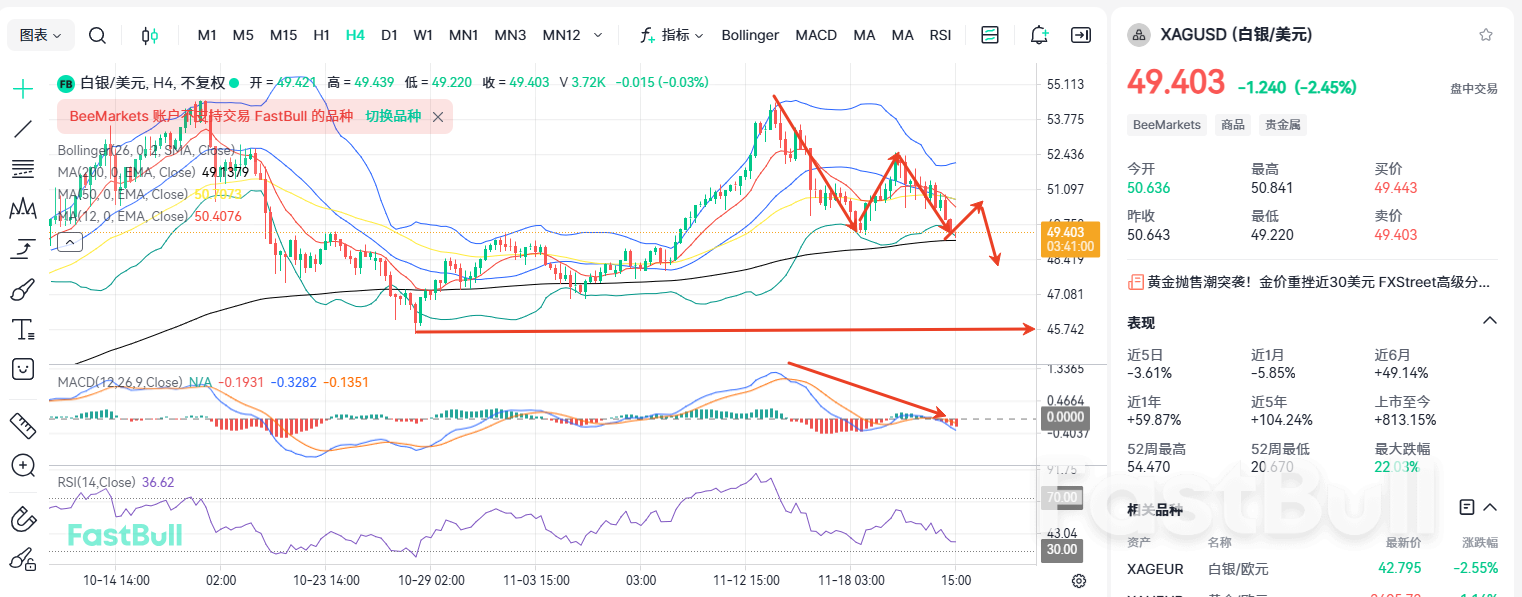
Task: Add the Bollinger indicator shortcut
Action: [x=749, y=35]
